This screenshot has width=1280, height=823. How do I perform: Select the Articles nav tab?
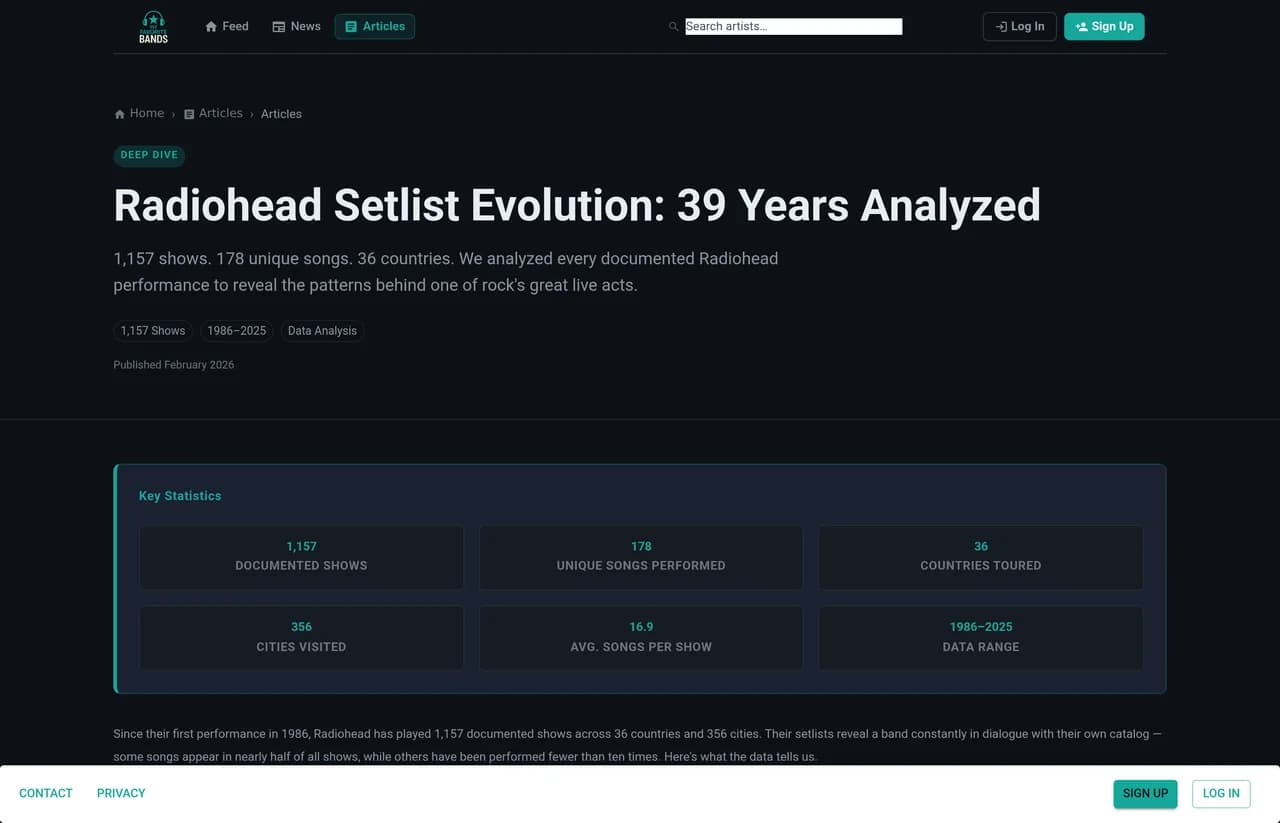pos(375,27)
